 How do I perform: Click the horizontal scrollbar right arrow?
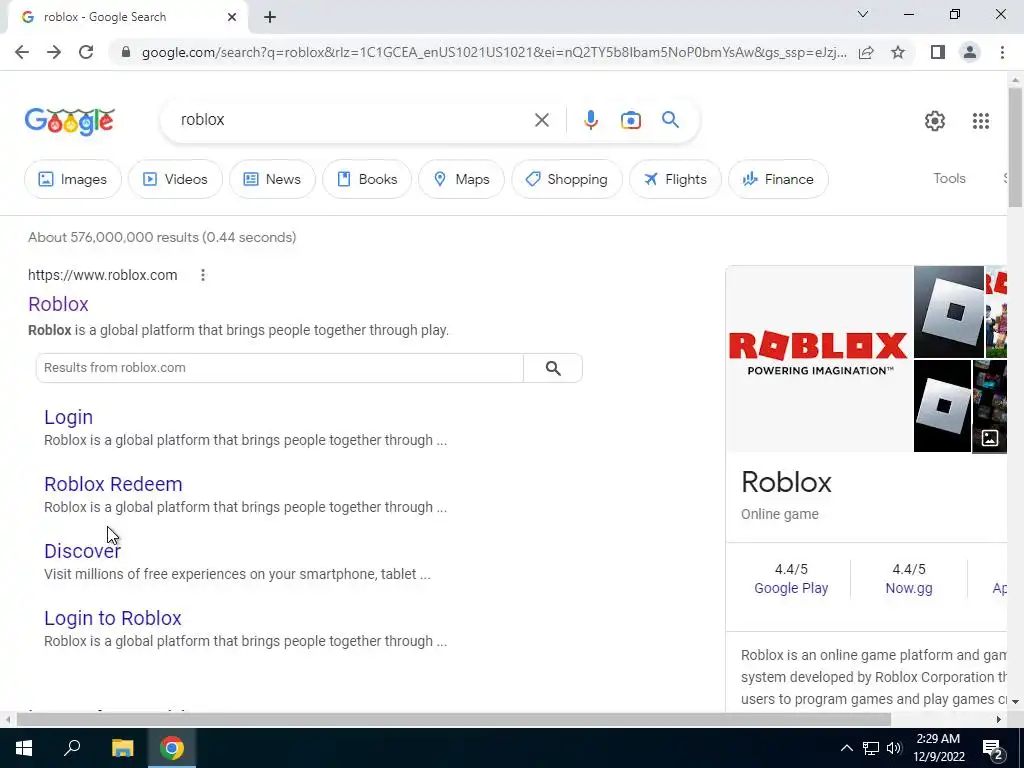click(998, 720)
